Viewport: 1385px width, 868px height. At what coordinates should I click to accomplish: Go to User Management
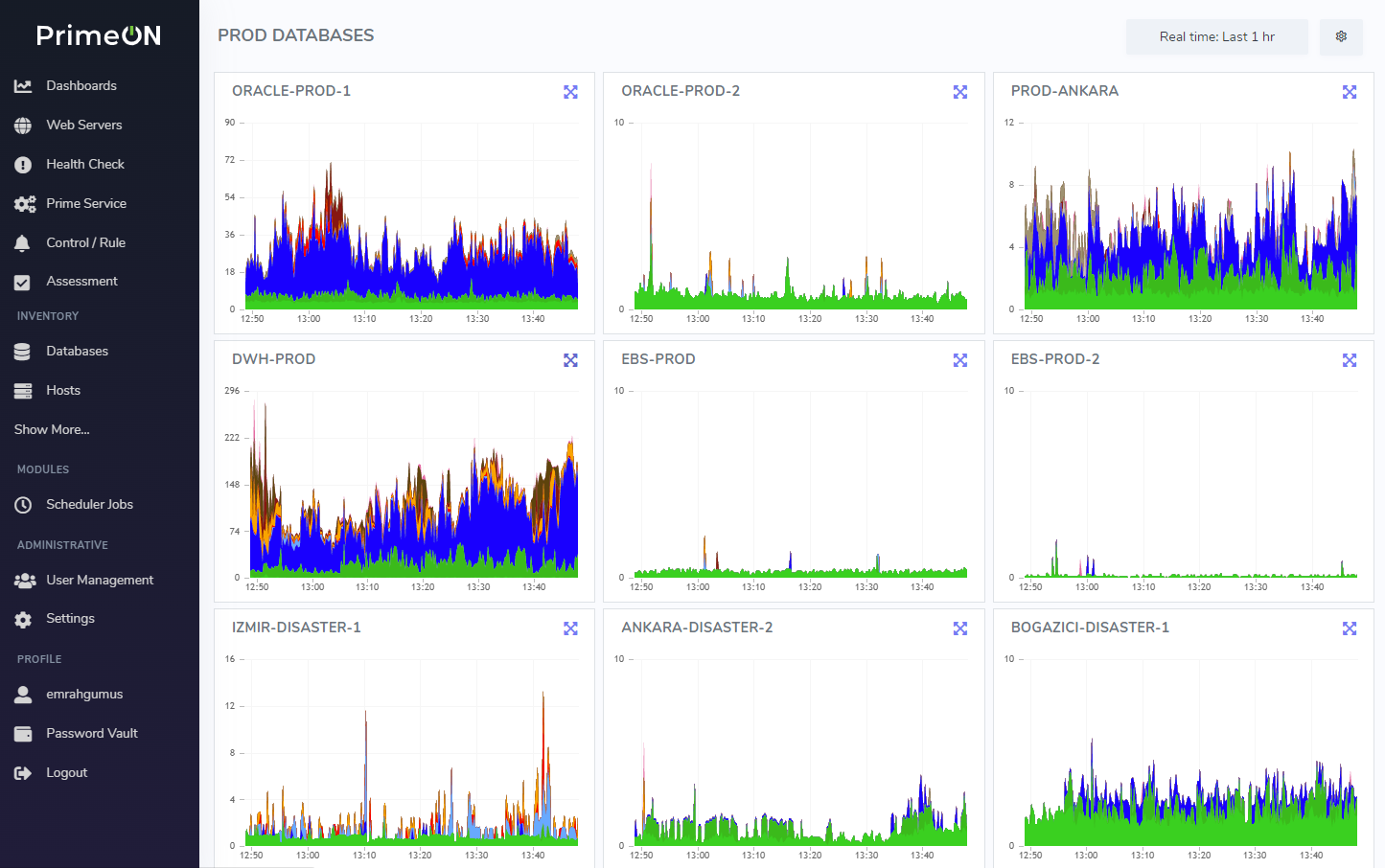100,581
